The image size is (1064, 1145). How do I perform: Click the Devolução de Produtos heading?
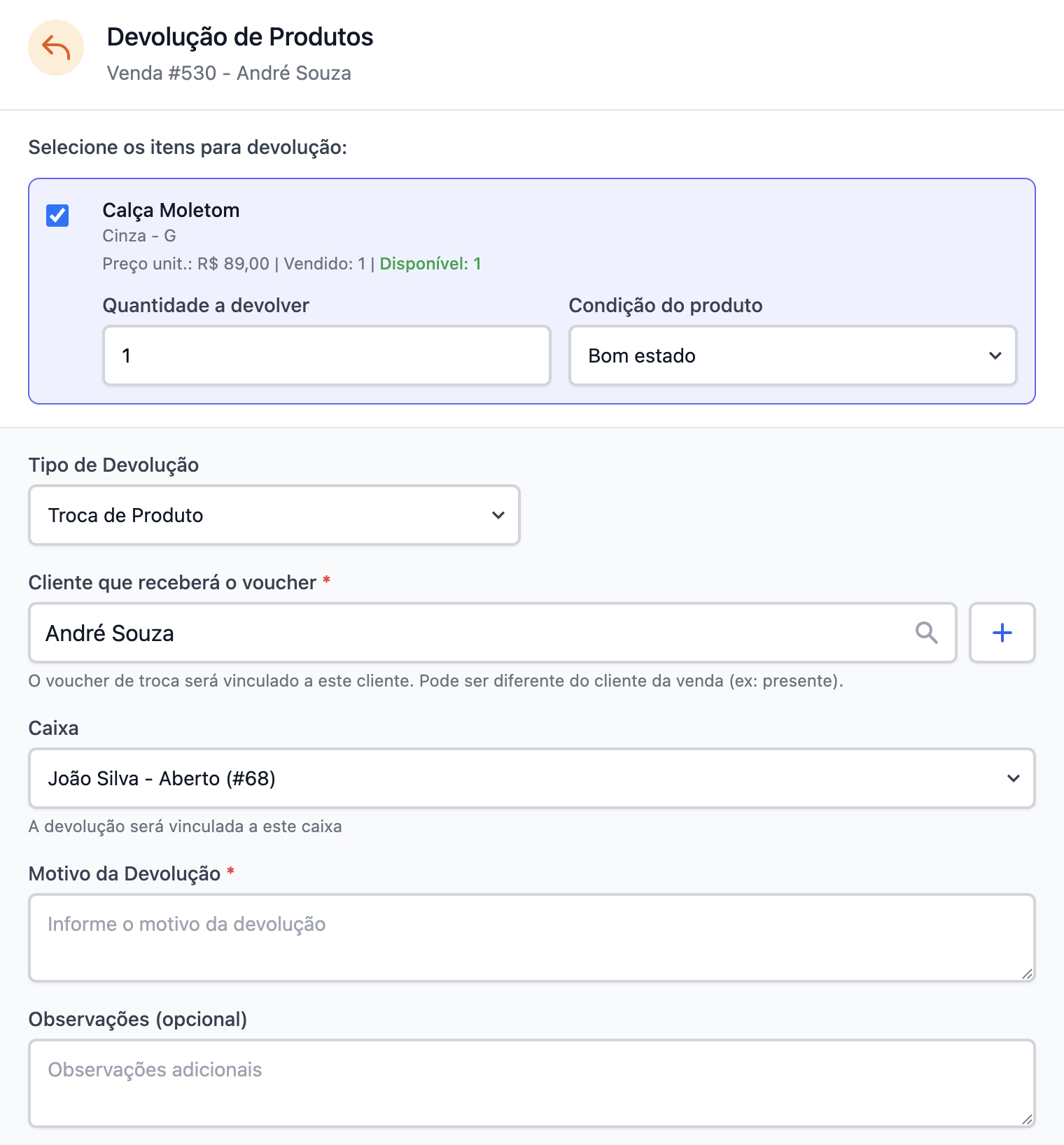240,37
